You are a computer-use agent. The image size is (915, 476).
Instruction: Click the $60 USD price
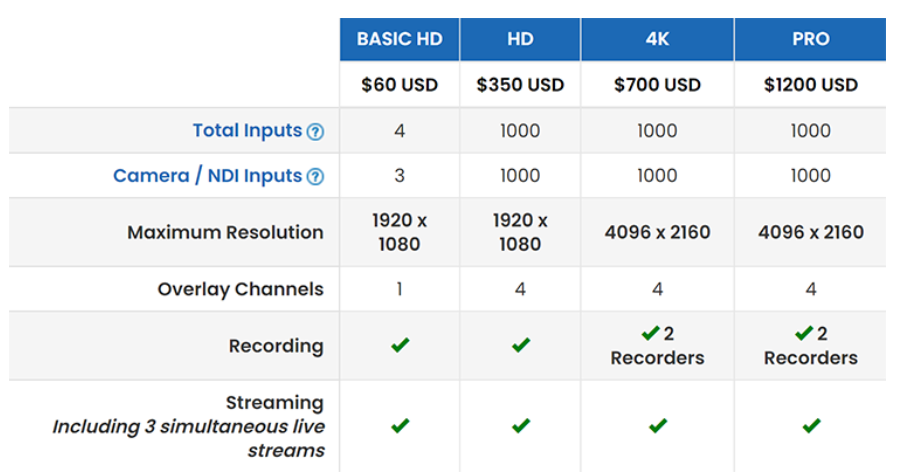(x=400, y=85)
